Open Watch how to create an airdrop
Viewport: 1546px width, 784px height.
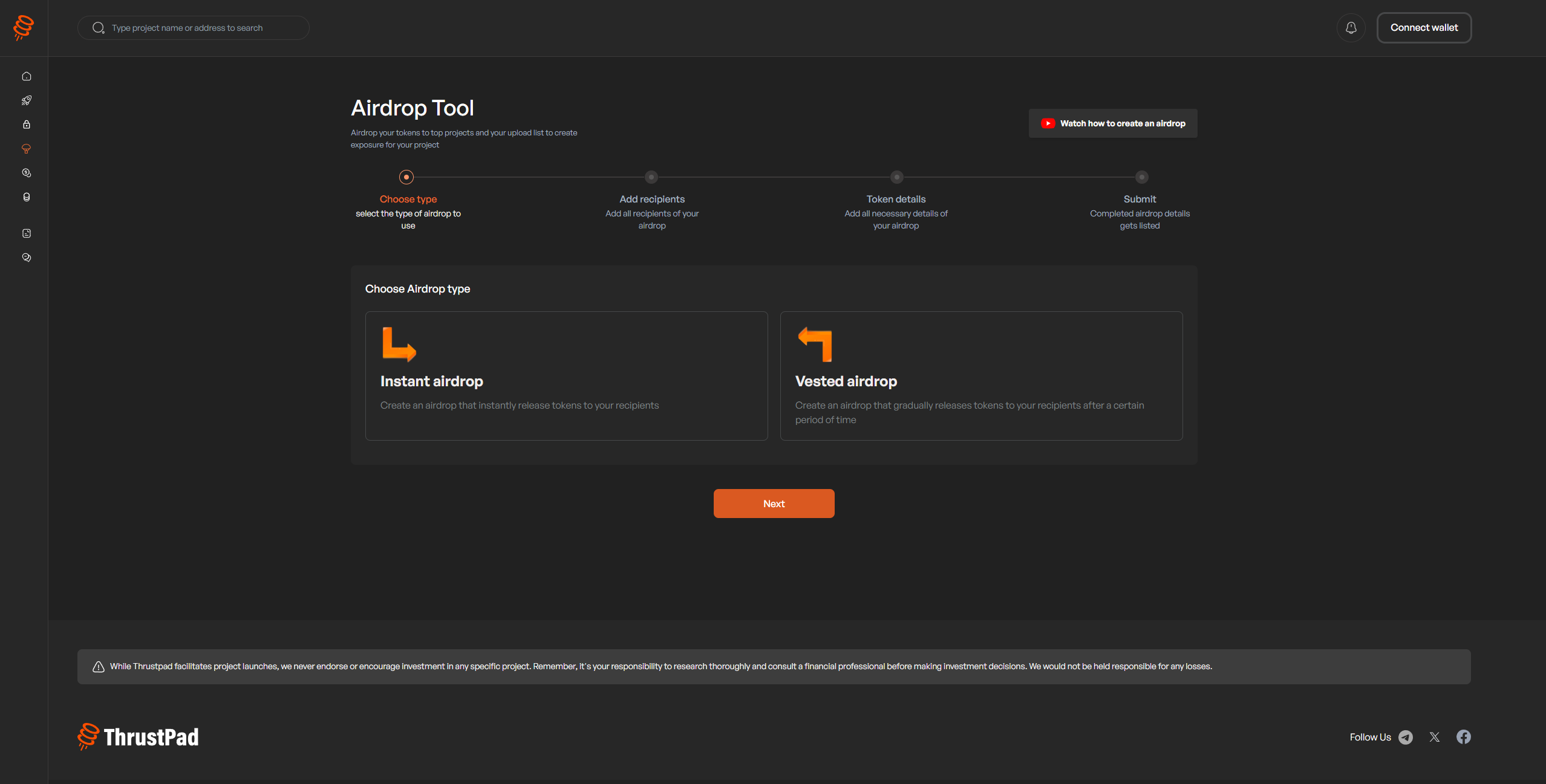point(1113,123)
